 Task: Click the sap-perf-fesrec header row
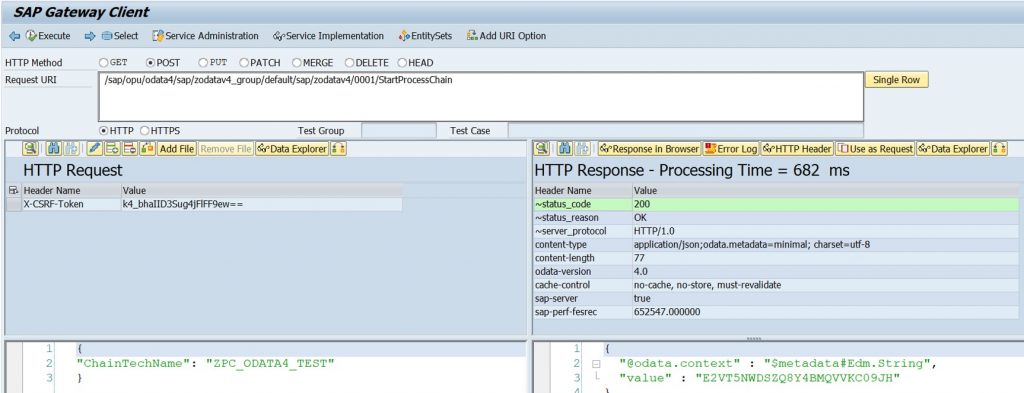pos(776,312)
